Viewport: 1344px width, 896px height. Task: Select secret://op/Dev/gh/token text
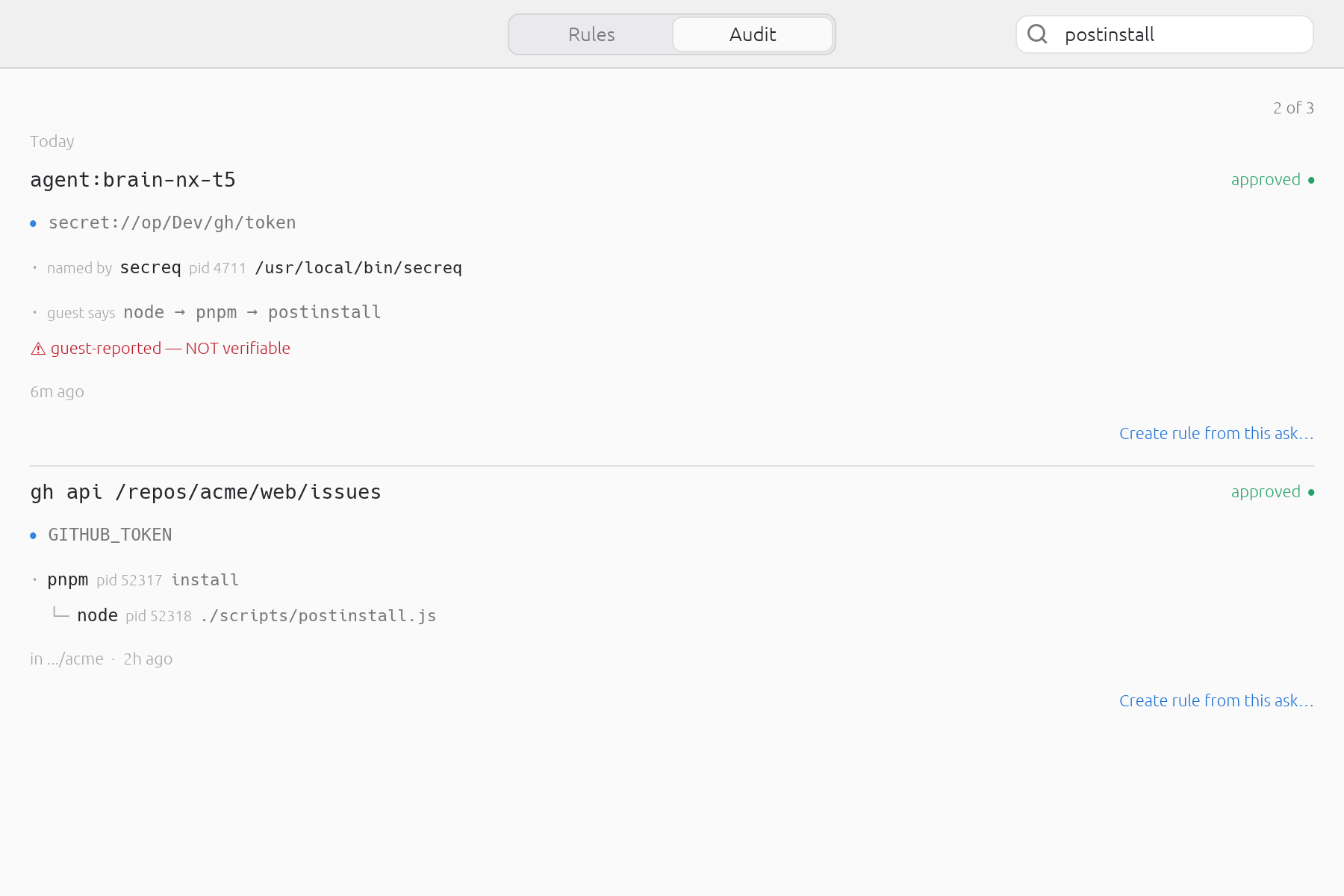(172, 223)
